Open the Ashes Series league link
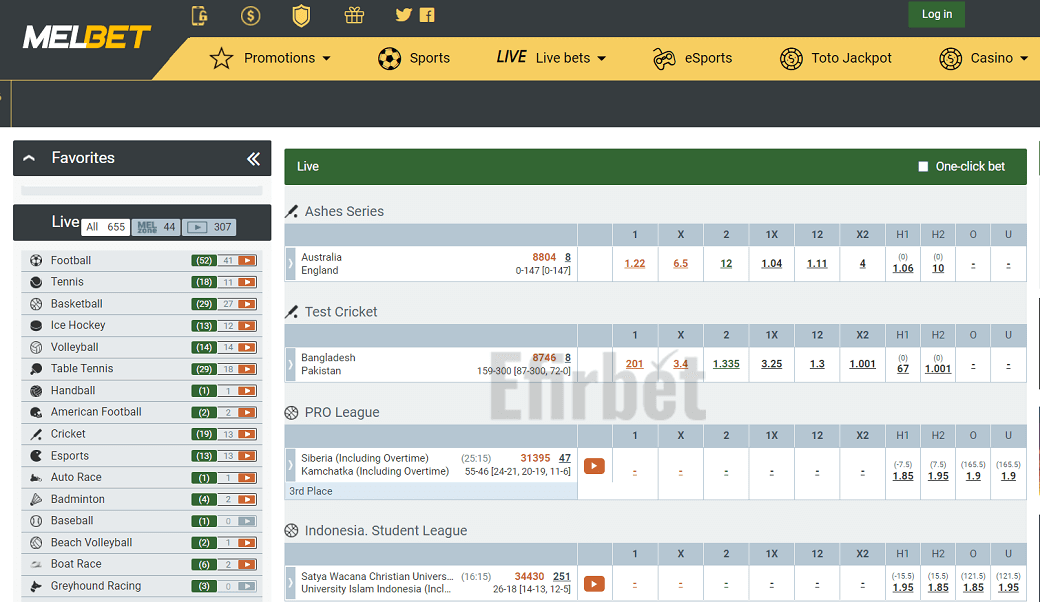 (344, 211)
